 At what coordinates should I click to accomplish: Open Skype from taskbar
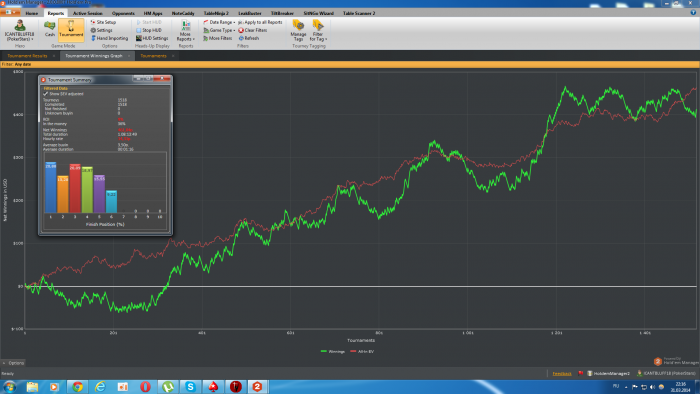pyautogui.click(x=191, y=387)
